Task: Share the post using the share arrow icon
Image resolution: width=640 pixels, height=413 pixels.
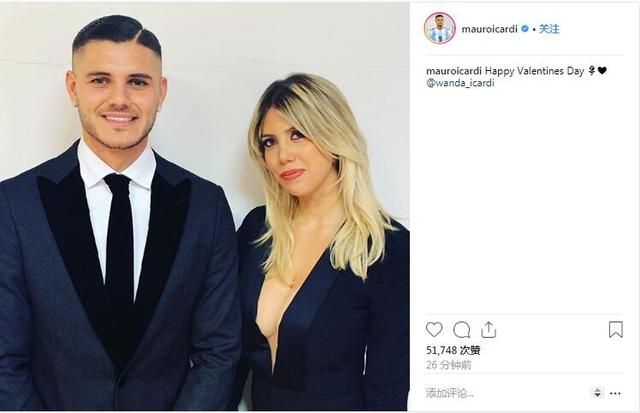Action: click(489, 330)
